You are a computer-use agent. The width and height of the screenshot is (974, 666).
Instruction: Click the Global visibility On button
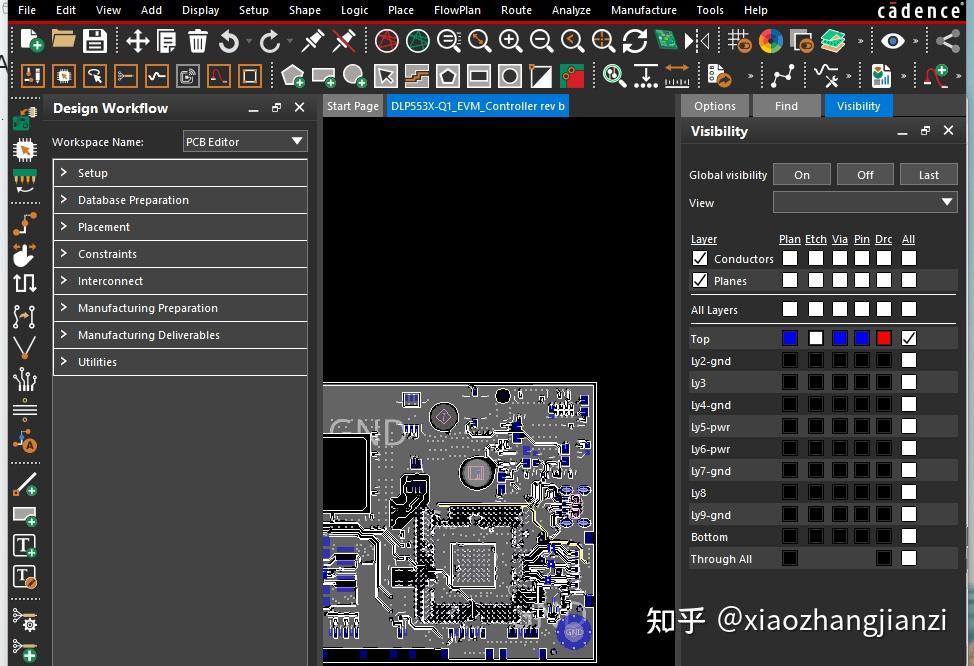pos(801,174)
